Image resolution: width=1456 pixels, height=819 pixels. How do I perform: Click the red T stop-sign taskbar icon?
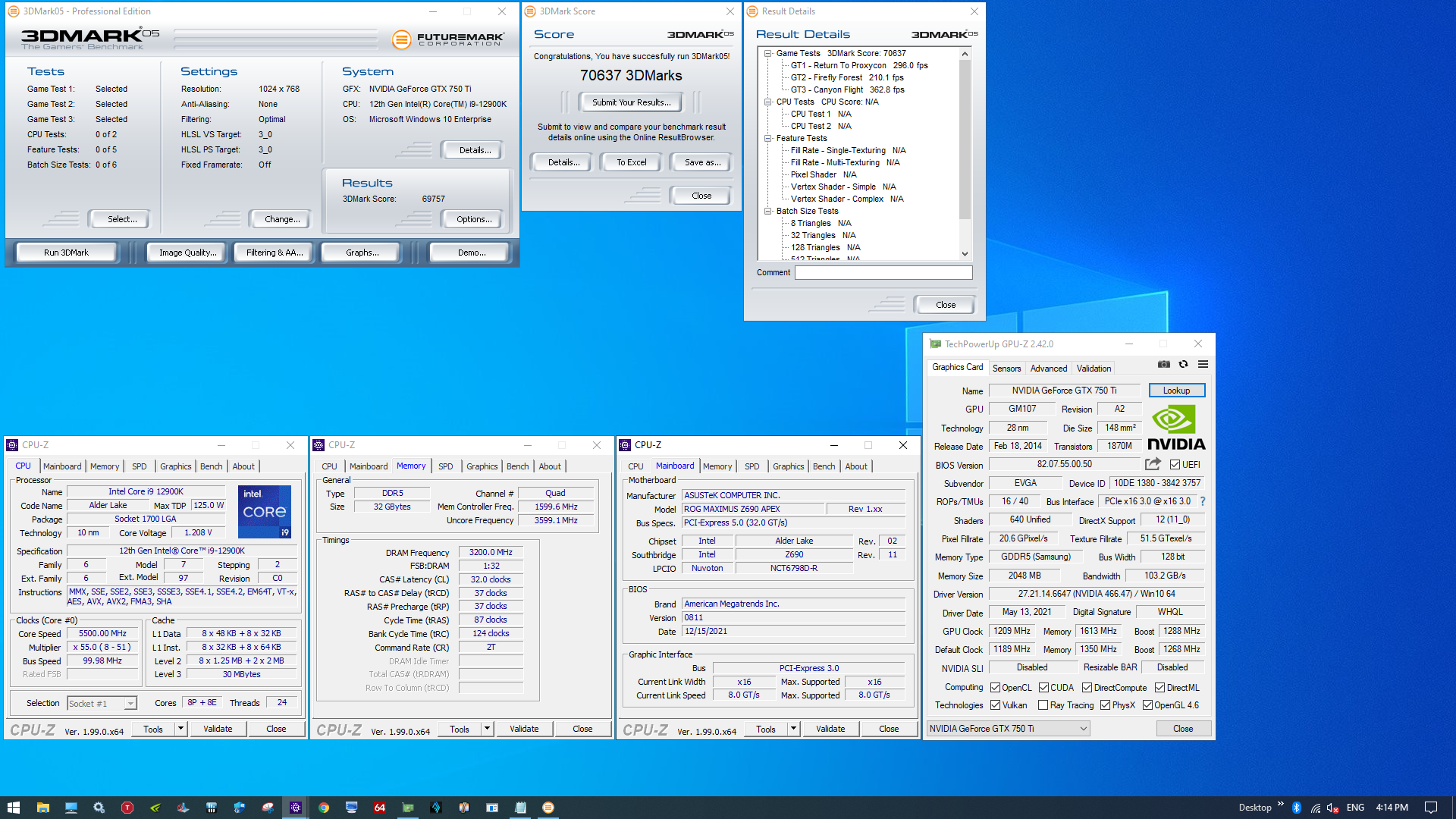tap(127, 808)
